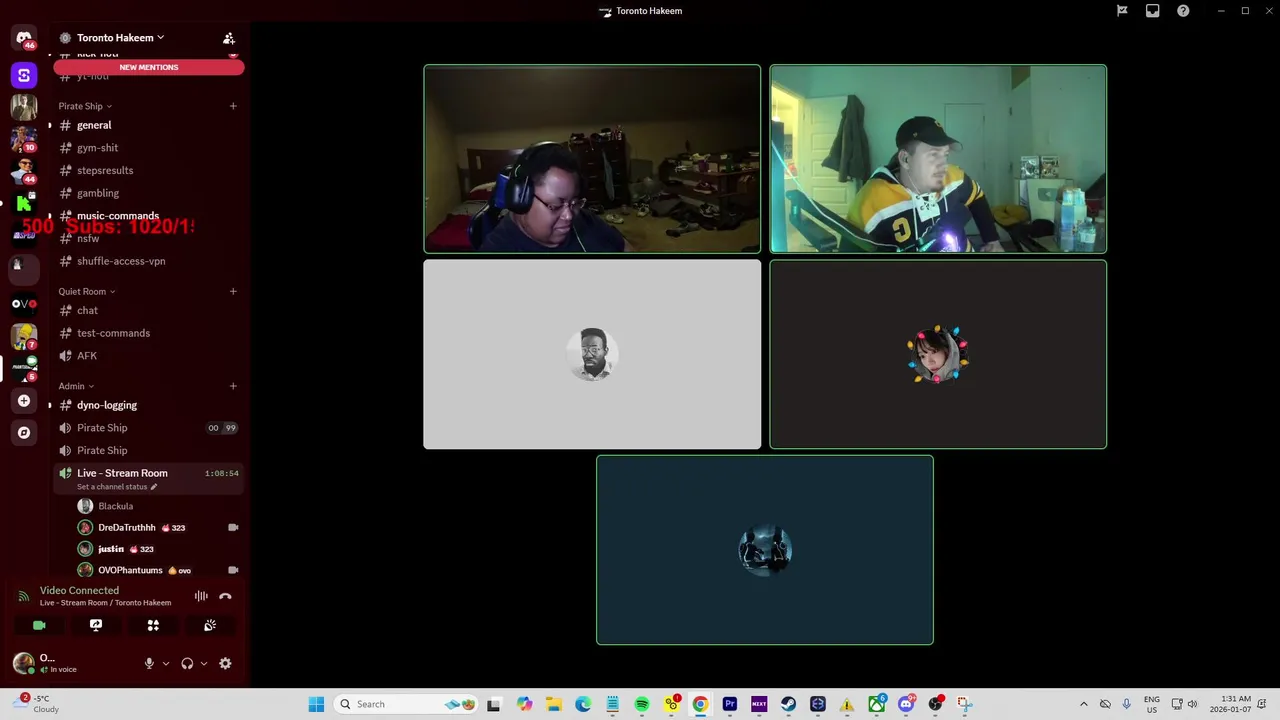Viewport: 1280px width, 720px height.
Task: Open Discover servers compass icon
Action: (24, 433)
